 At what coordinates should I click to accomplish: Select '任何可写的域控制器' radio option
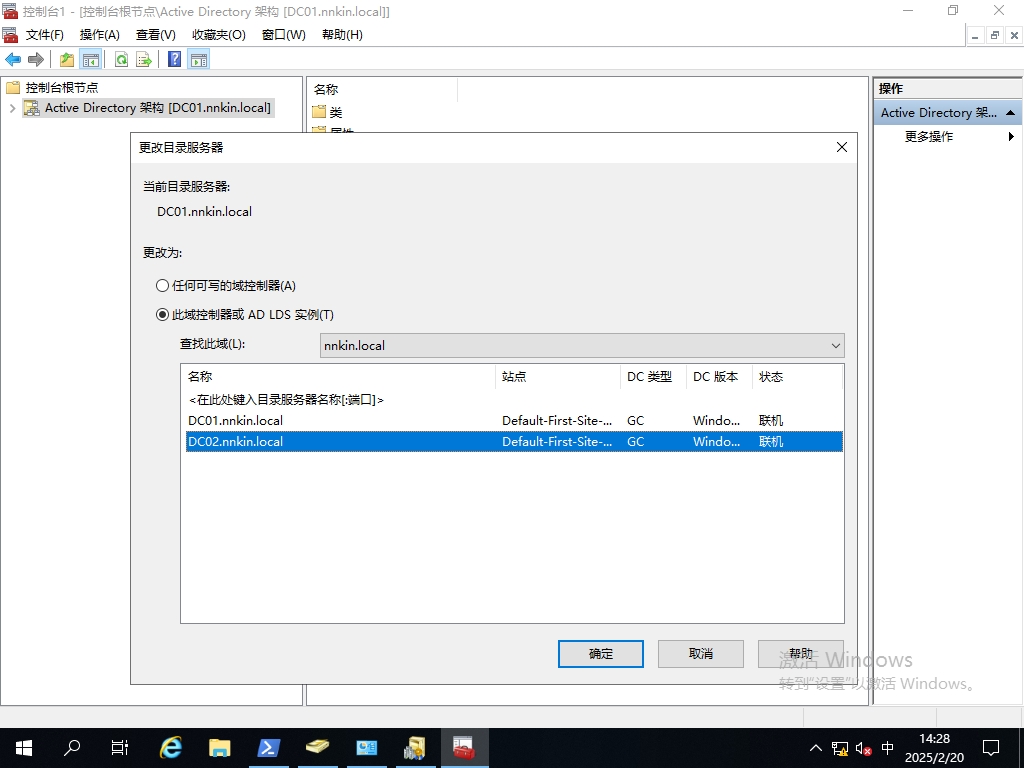click(x=163, y=286)
